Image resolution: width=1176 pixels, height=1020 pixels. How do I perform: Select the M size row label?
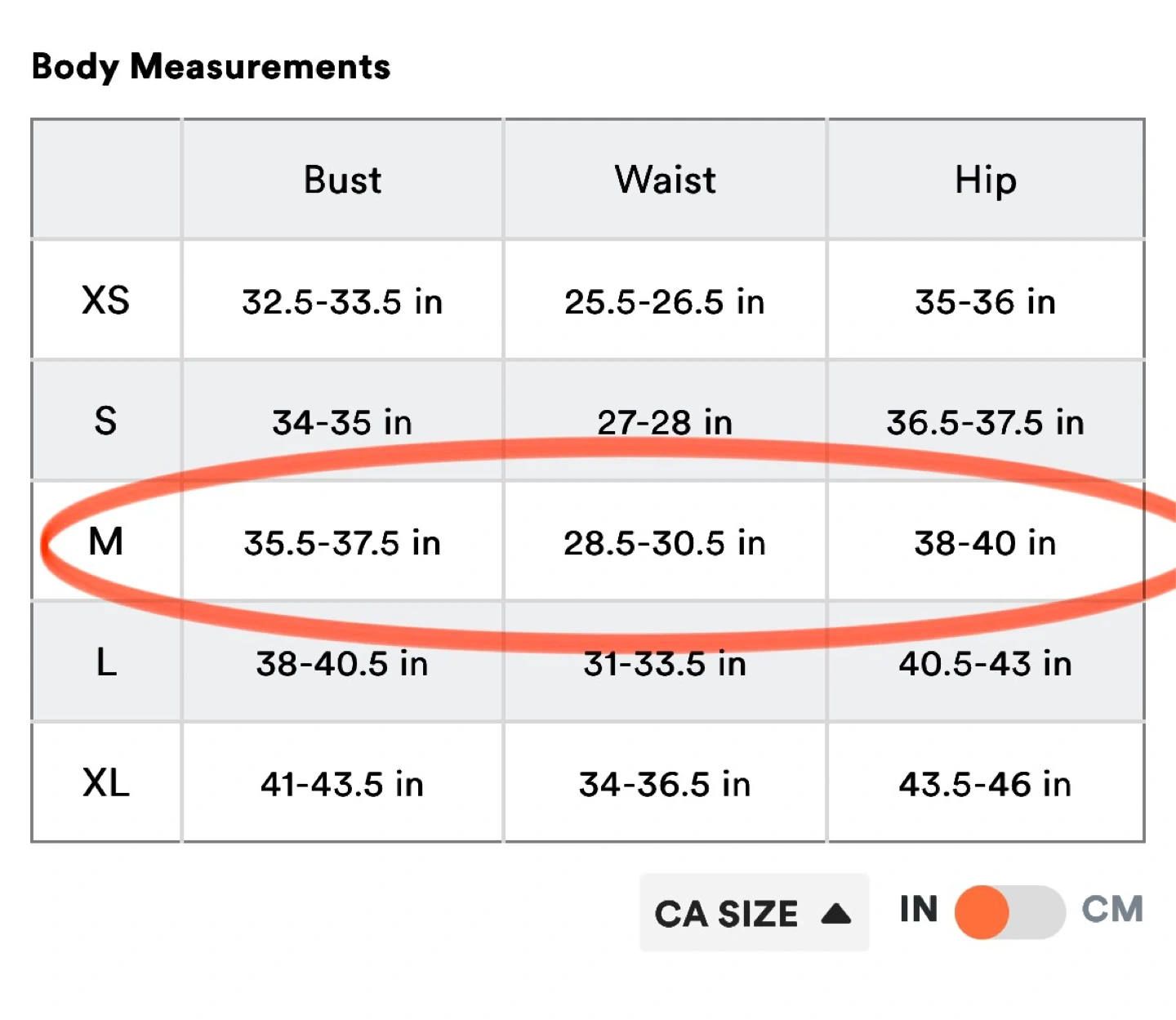(106, 541)
